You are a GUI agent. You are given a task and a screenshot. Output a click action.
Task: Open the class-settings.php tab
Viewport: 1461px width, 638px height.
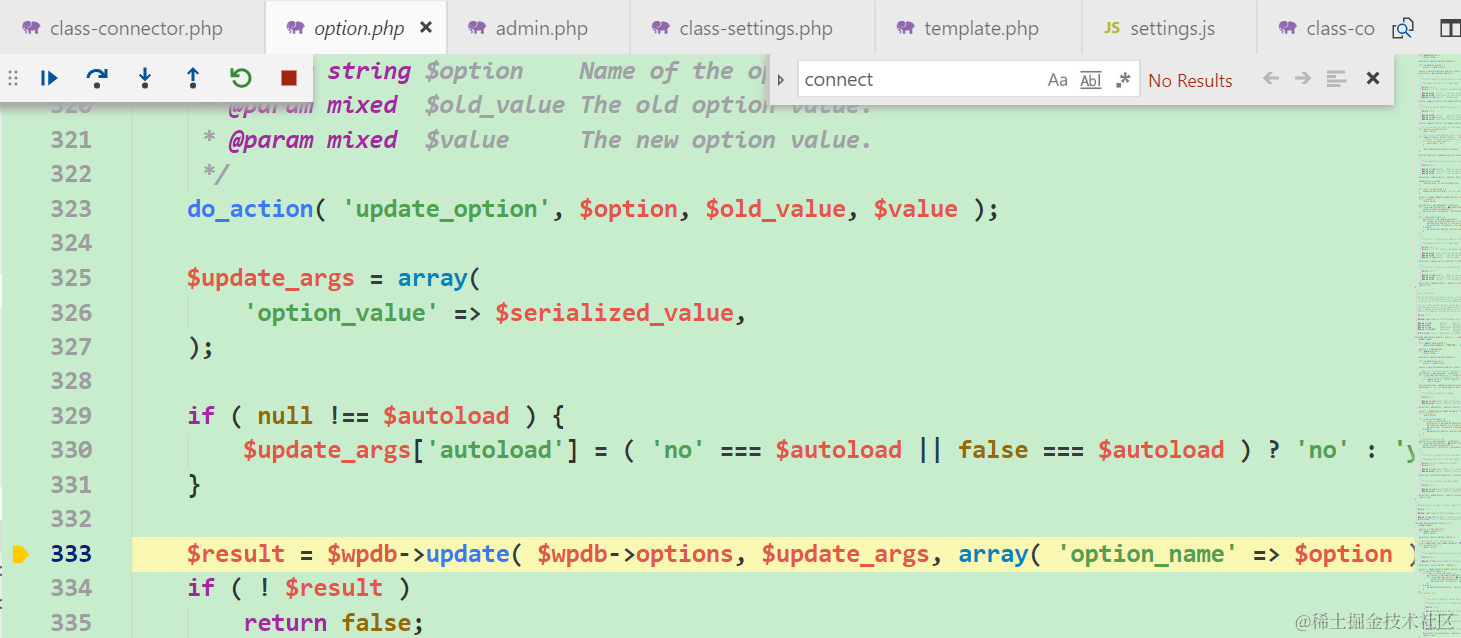752,28
